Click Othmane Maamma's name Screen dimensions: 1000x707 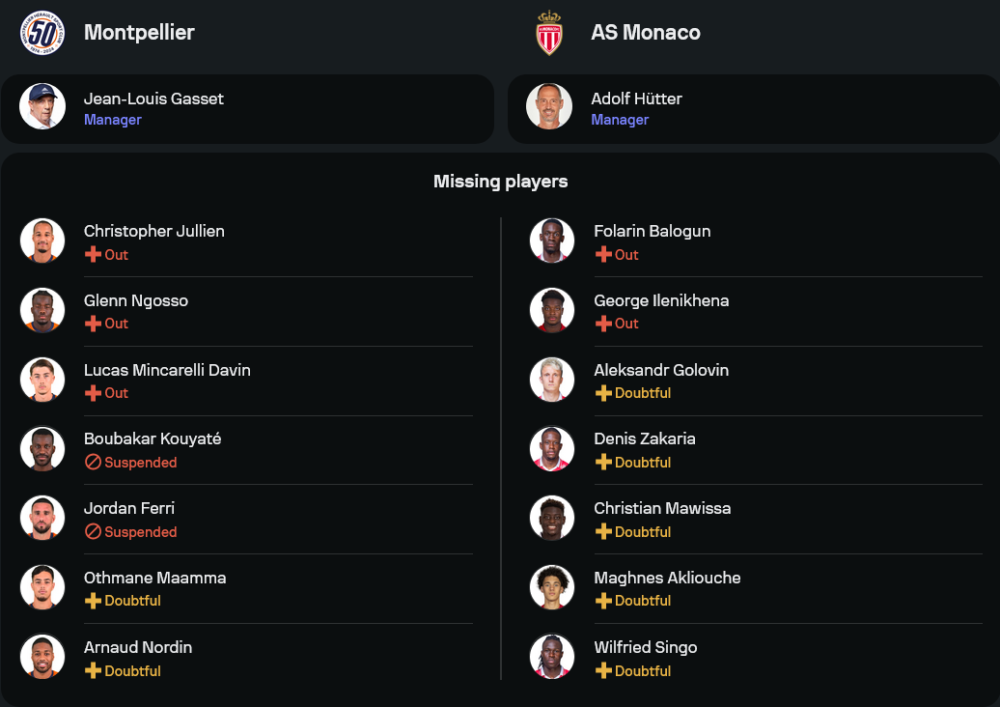(155, 578)
